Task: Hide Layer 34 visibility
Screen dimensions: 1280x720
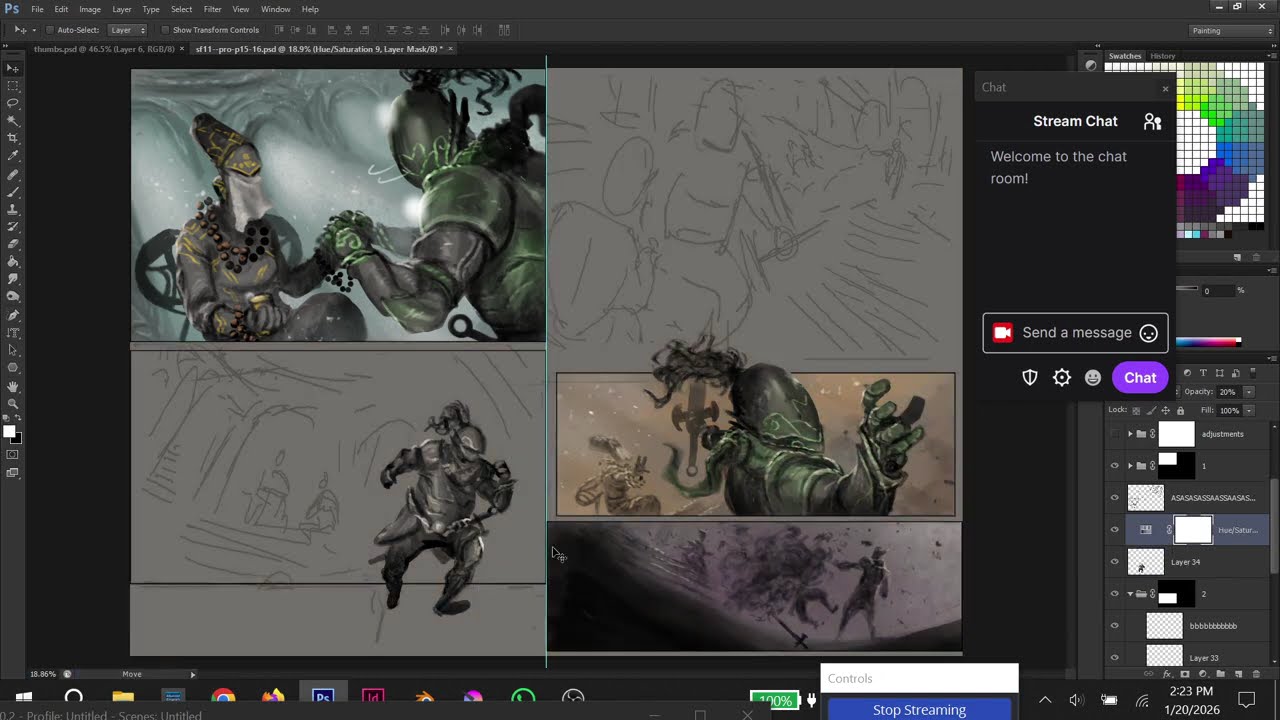Action: point(1115,562)
